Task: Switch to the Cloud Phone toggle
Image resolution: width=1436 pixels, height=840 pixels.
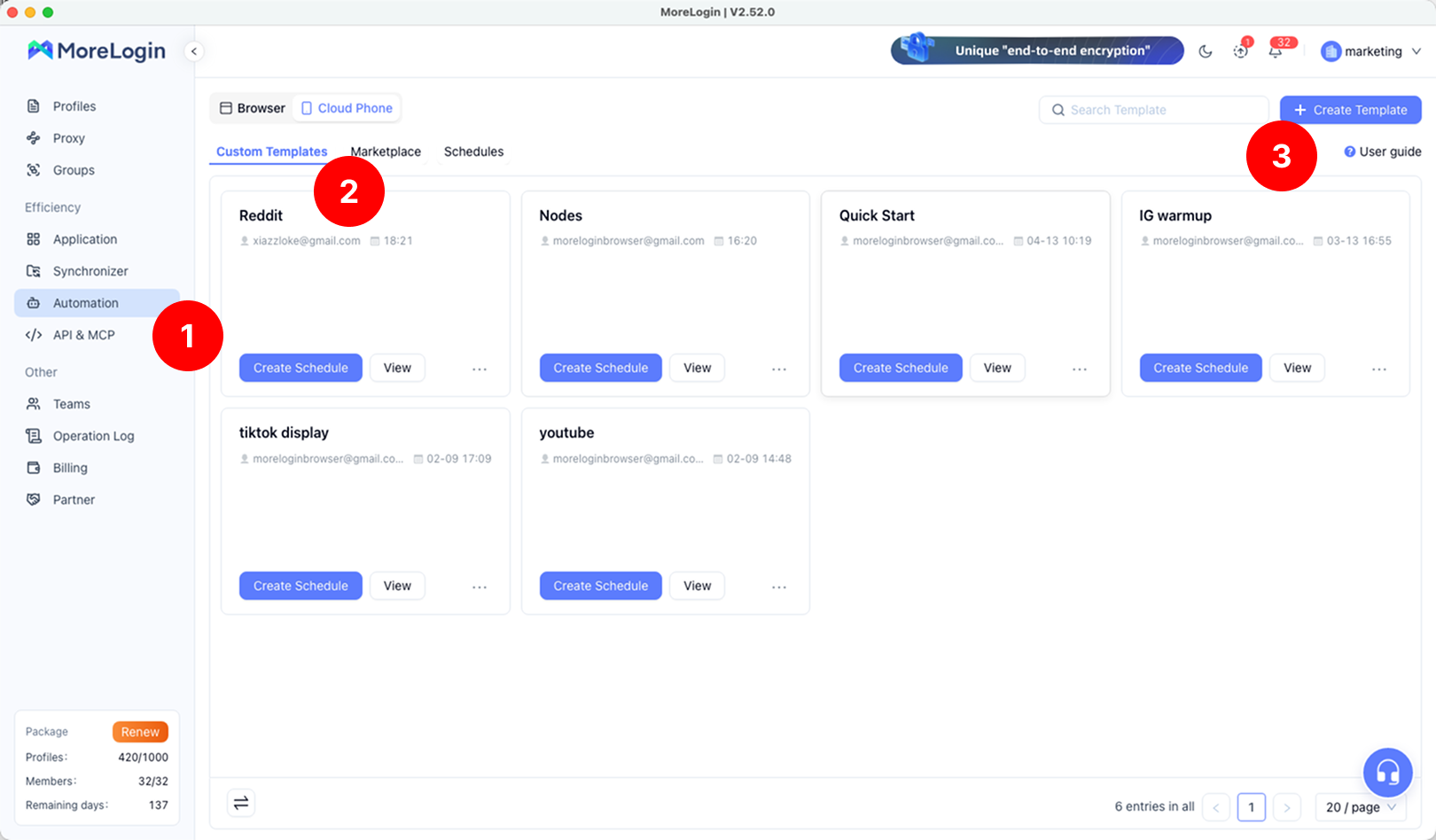Action: click(347, 108)
